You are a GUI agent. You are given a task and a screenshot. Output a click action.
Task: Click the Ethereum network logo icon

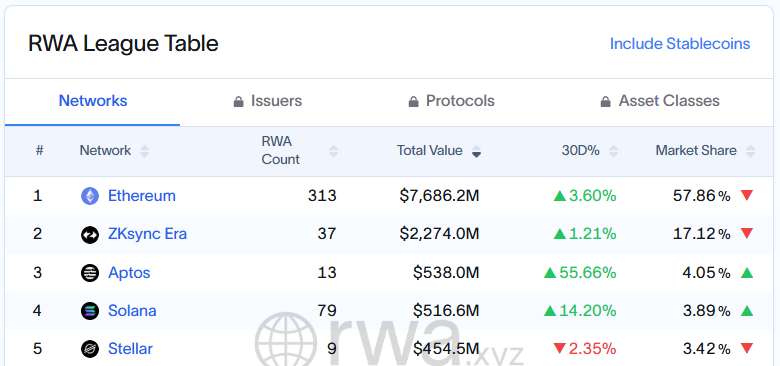[x=90, y=196]
